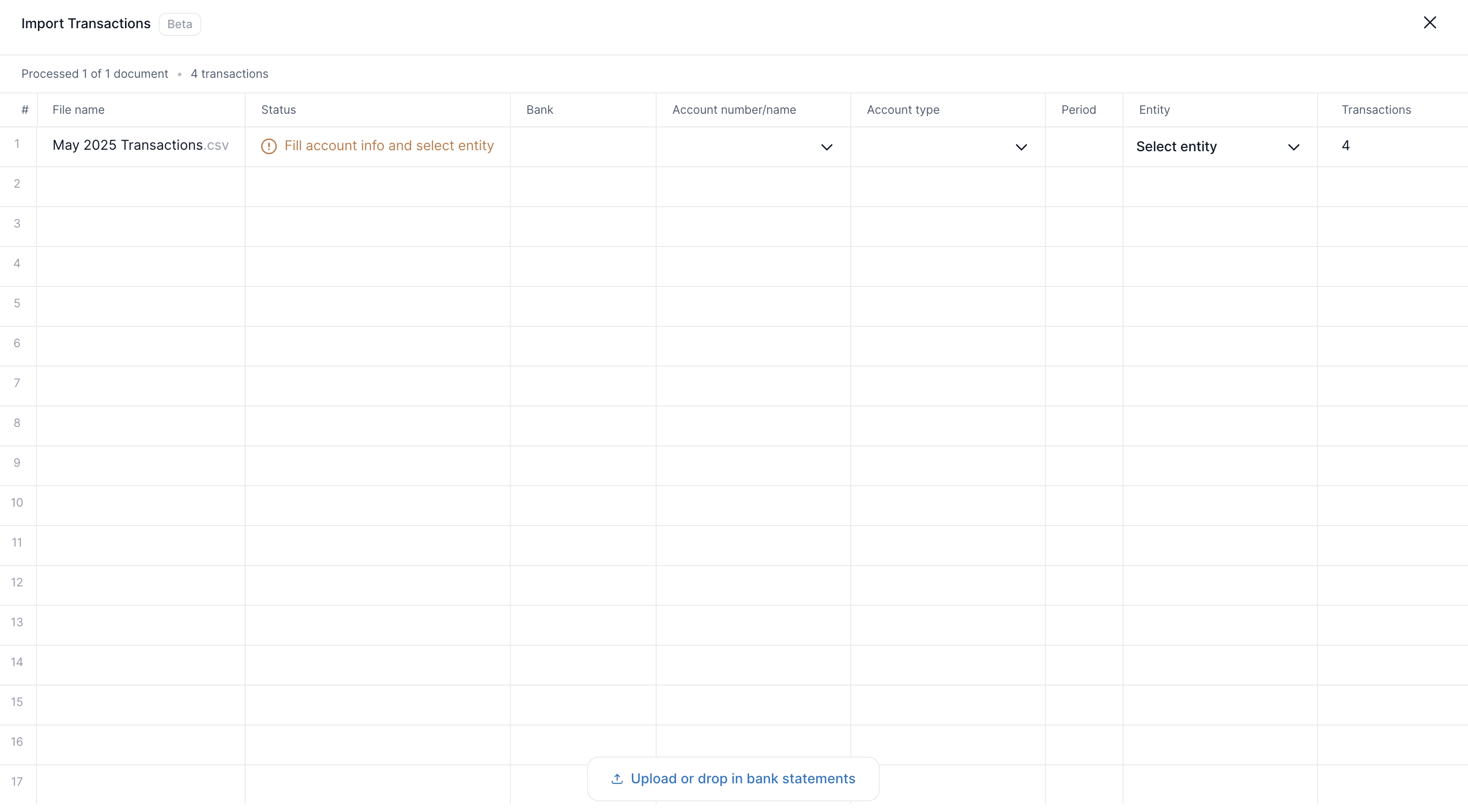Click the close X to exit Import Transactions

1430,22
